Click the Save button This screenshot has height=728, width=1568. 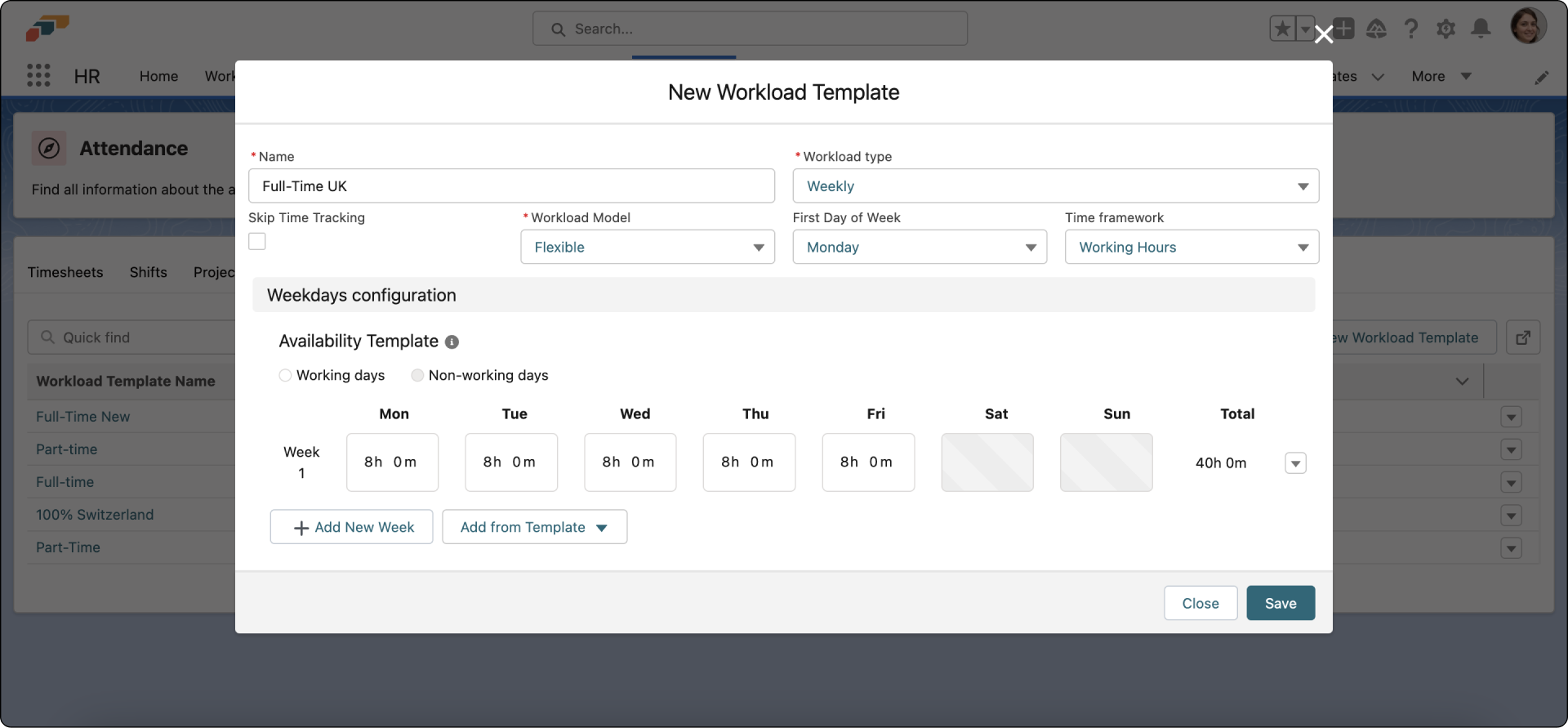coord(1281,603)
